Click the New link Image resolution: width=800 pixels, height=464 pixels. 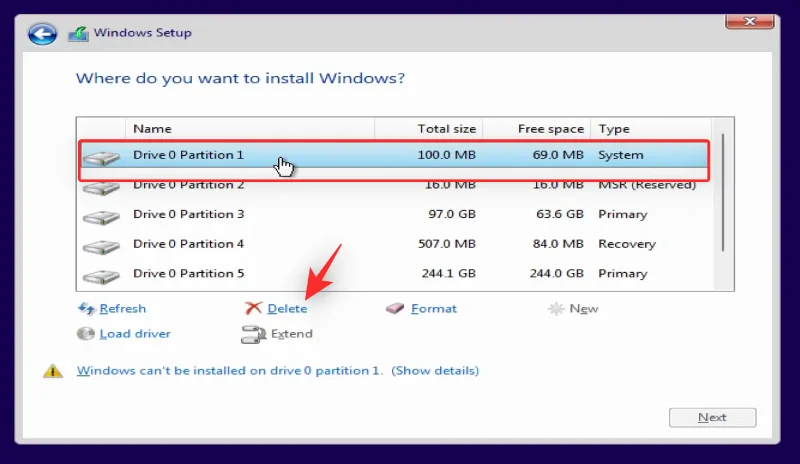click(x=584, y=308)
